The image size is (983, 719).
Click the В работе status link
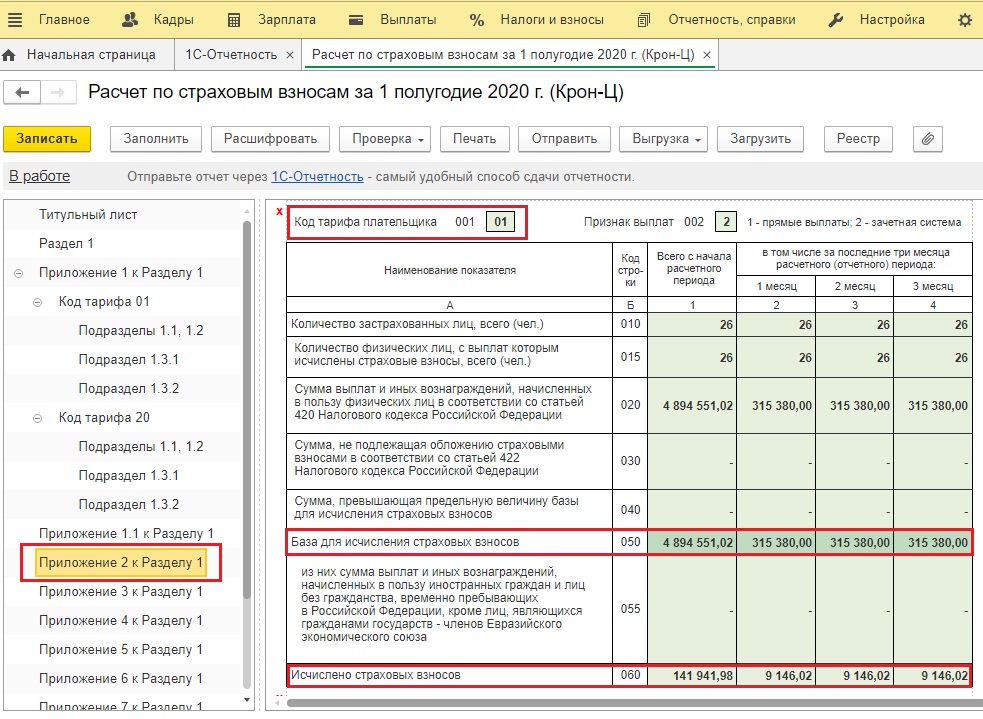(39, 176)
